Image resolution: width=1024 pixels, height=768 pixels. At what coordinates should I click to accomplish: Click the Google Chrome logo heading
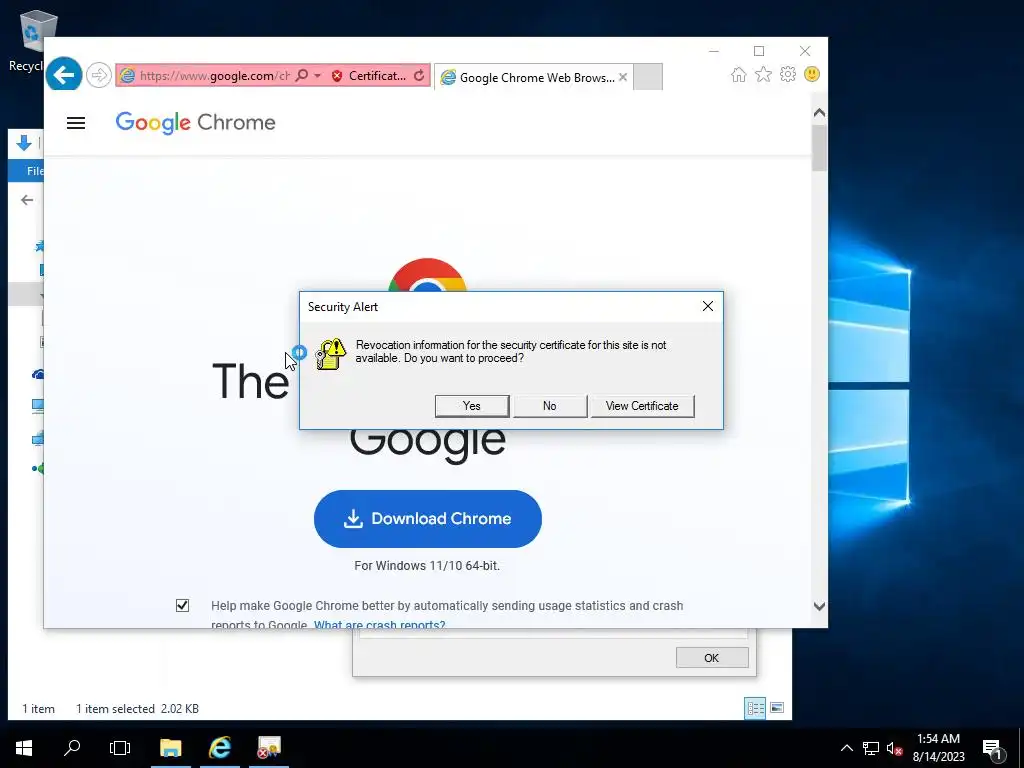click(x=195, y=122)
